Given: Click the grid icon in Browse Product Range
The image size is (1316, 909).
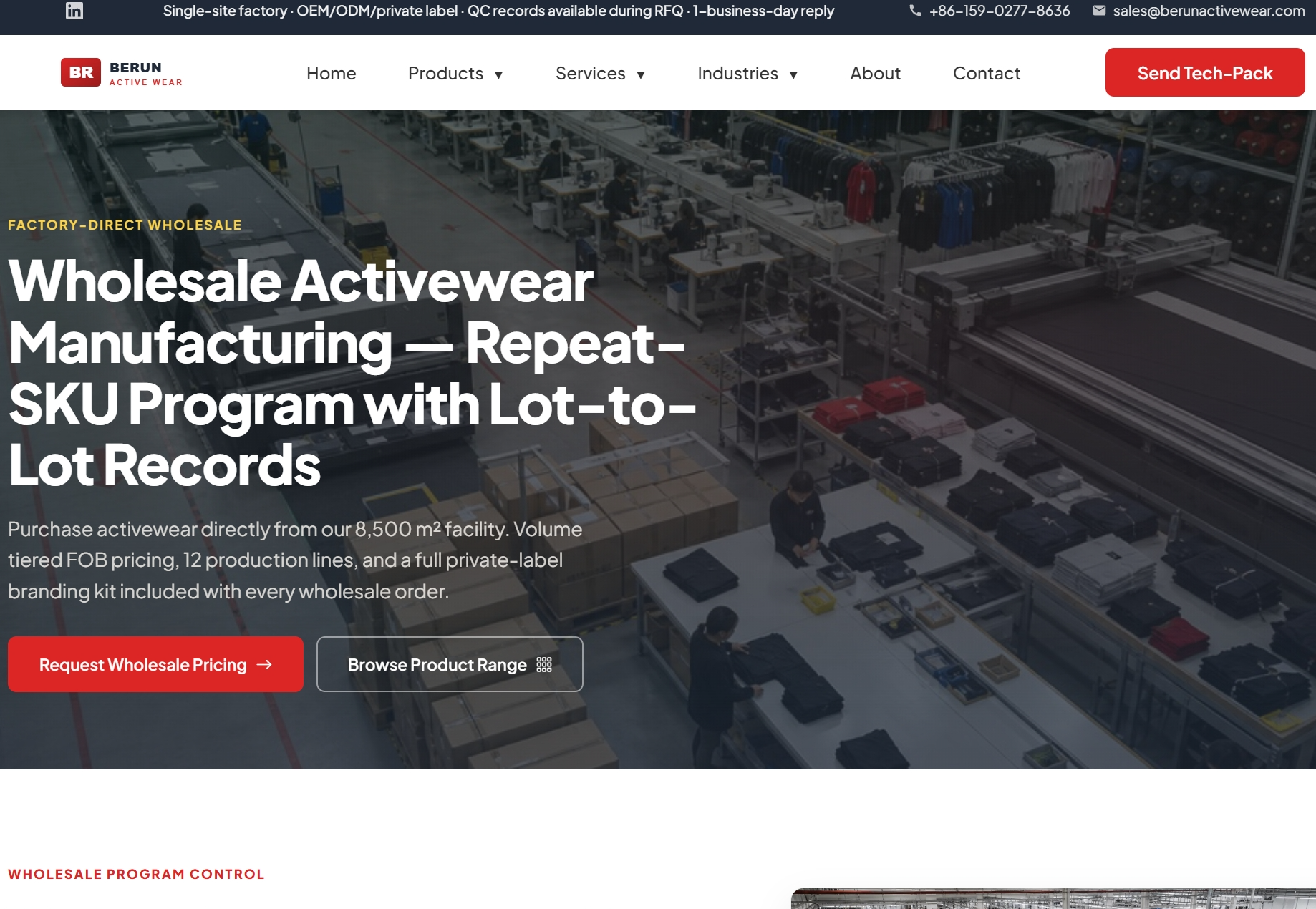Looking at the screenshot, I should (544, 665).
